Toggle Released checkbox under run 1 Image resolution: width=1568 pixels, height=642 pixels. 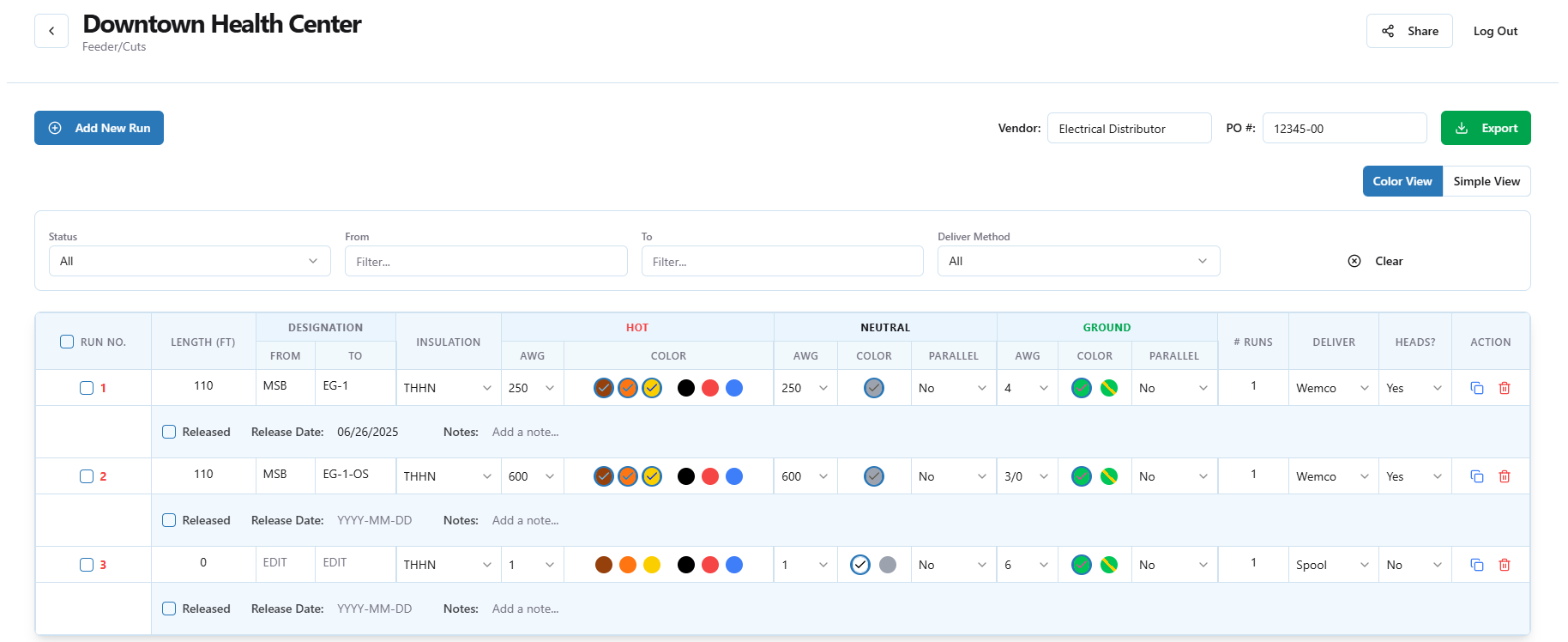tap(169, 432)
